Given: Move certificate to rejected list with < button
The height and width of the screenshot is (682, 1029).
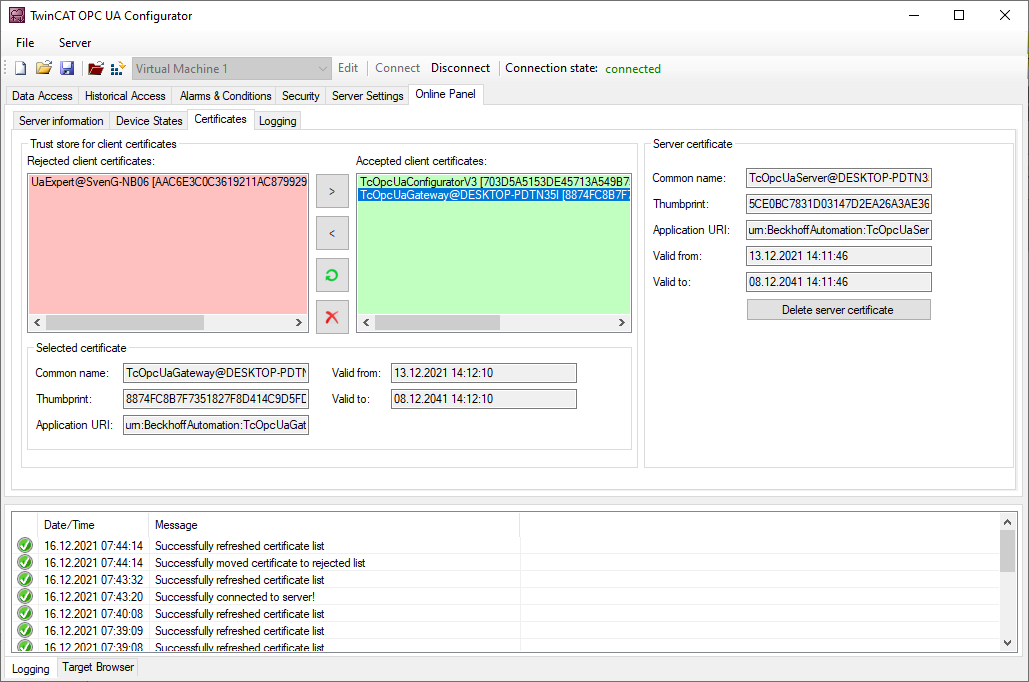Looking at the screenshot, I should 332,233.
